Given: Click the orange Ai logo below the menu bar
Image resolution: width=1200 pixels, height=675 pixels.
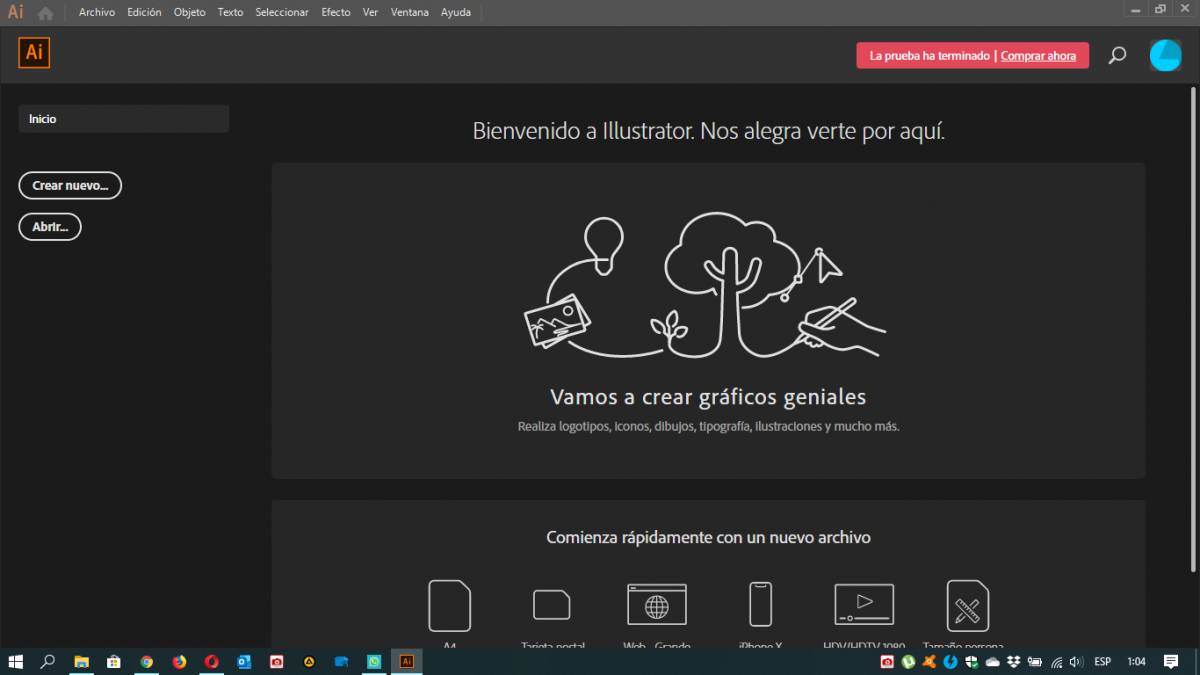Looking at the screenshot, I should [34, 53].
